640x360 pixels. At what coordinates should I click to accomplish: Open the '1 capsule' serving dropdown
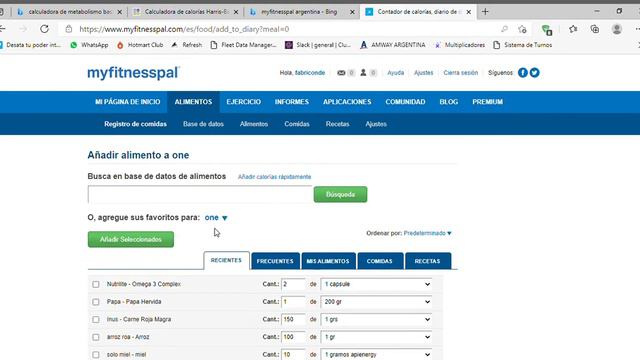click(x=376, y=284)
